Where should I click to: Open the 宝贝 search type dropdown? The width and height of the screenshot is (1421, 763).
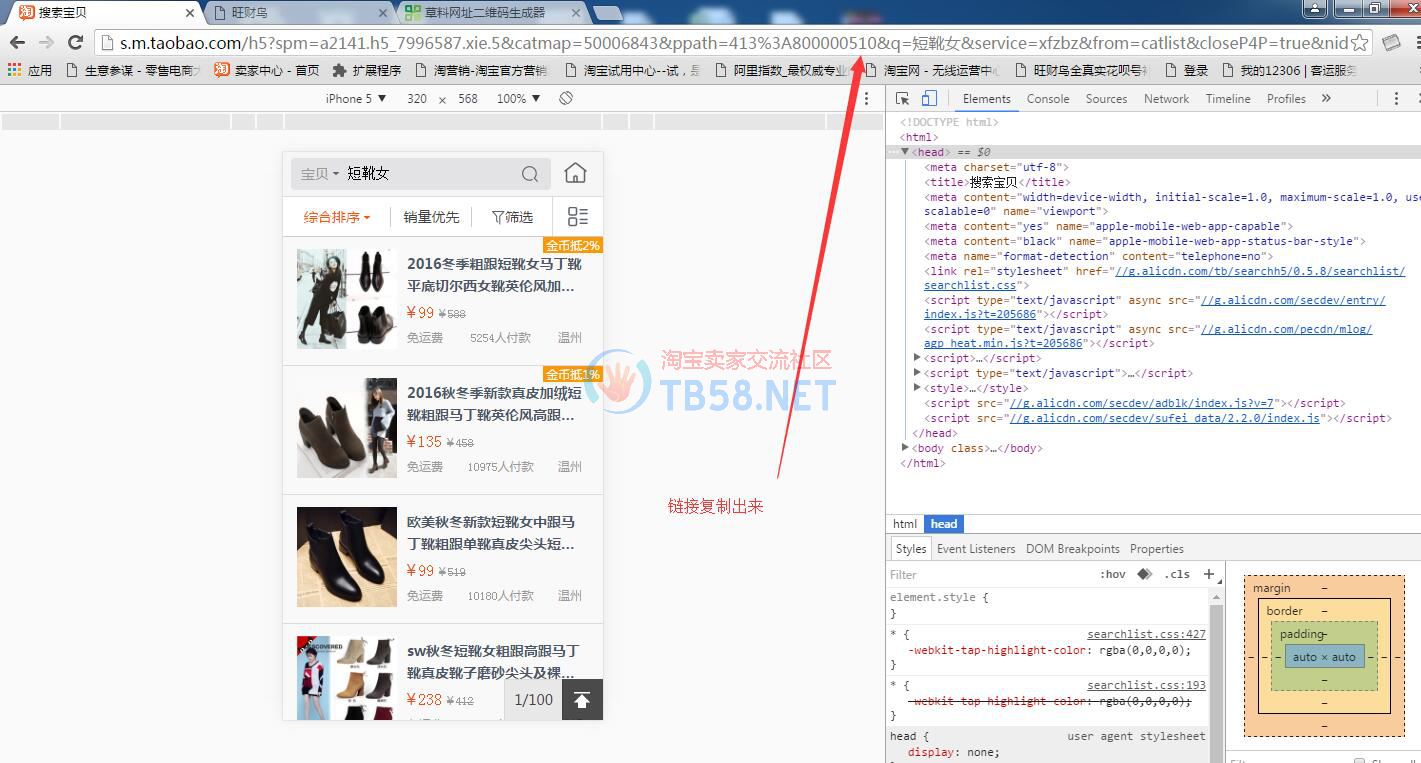(320, 174)
